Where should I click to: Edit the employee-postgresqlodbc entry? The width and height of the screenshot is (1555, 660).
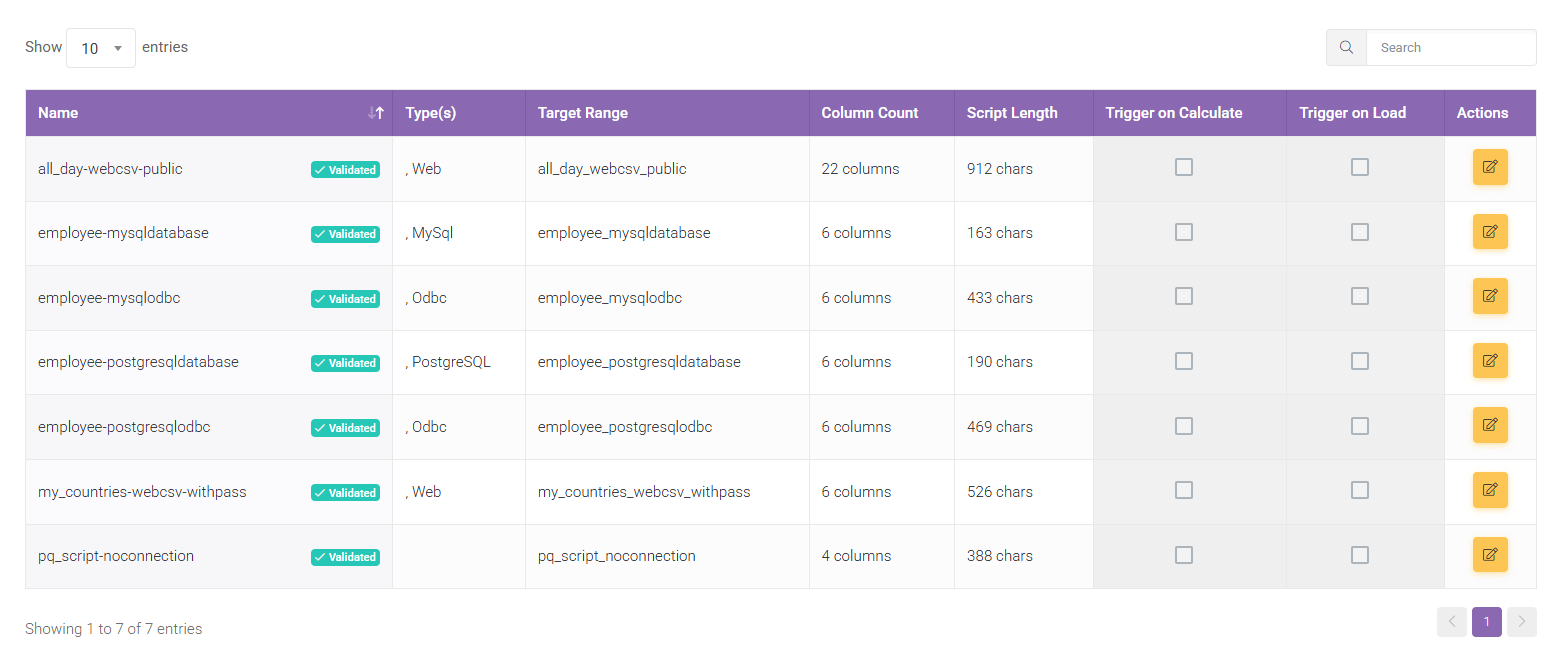[1490, 425]
